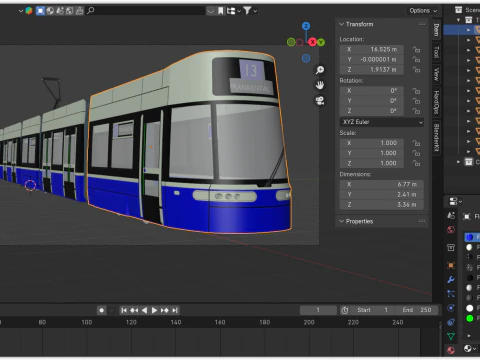Expand the Properties panel in sidebar
Viewport: 480px width, 360px height.
click(341, 221)
